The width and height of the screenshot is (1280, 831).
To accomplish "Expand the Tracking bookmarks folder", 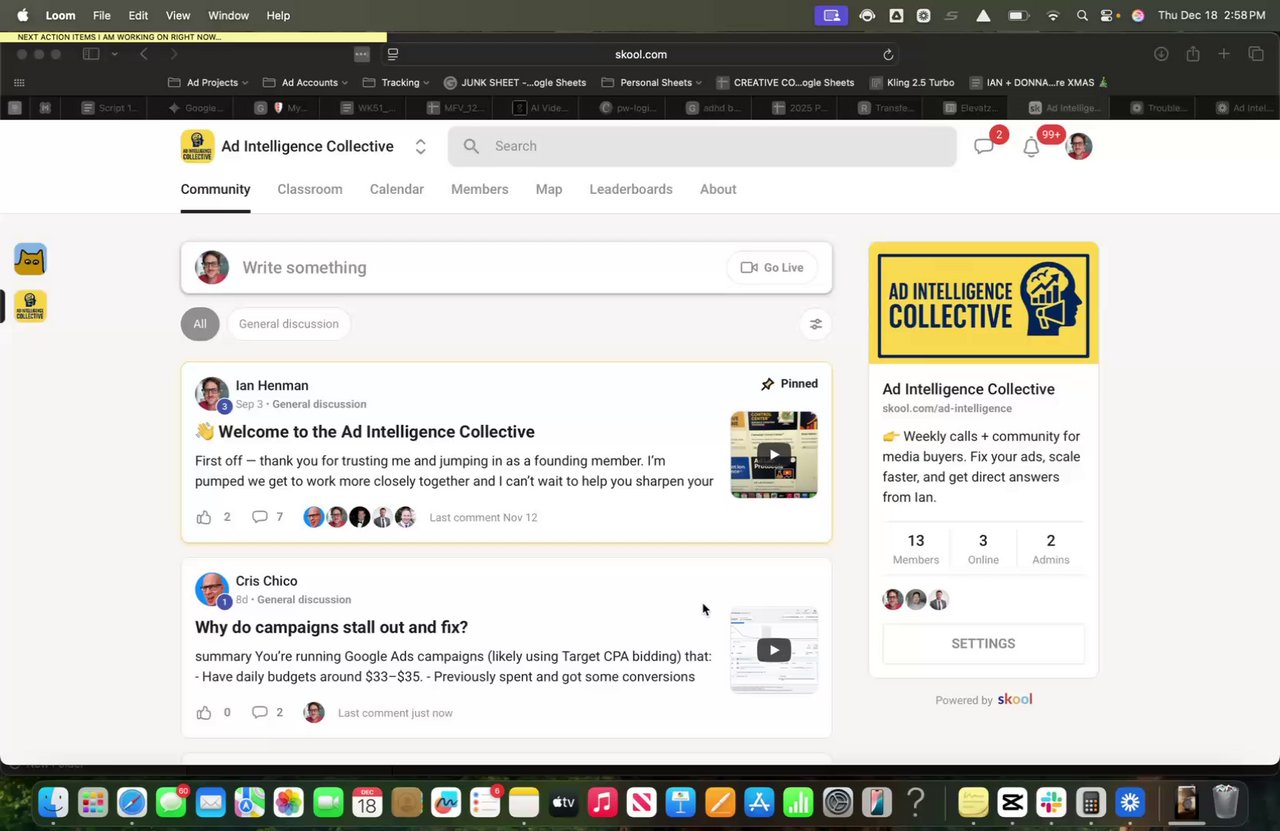I will tap(396, 83).
